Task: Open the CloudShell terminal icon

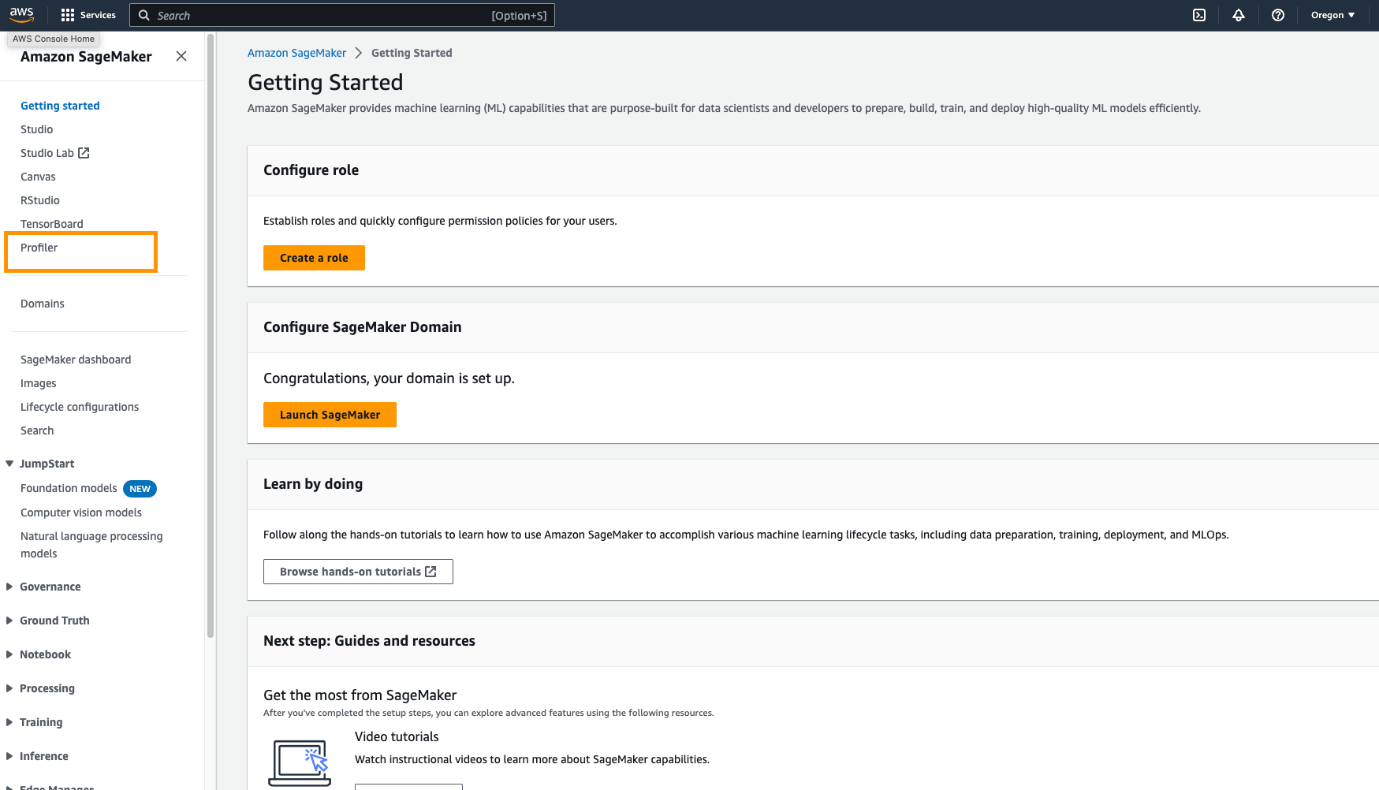Action: pyautogui.click(x=1199, y=15)
